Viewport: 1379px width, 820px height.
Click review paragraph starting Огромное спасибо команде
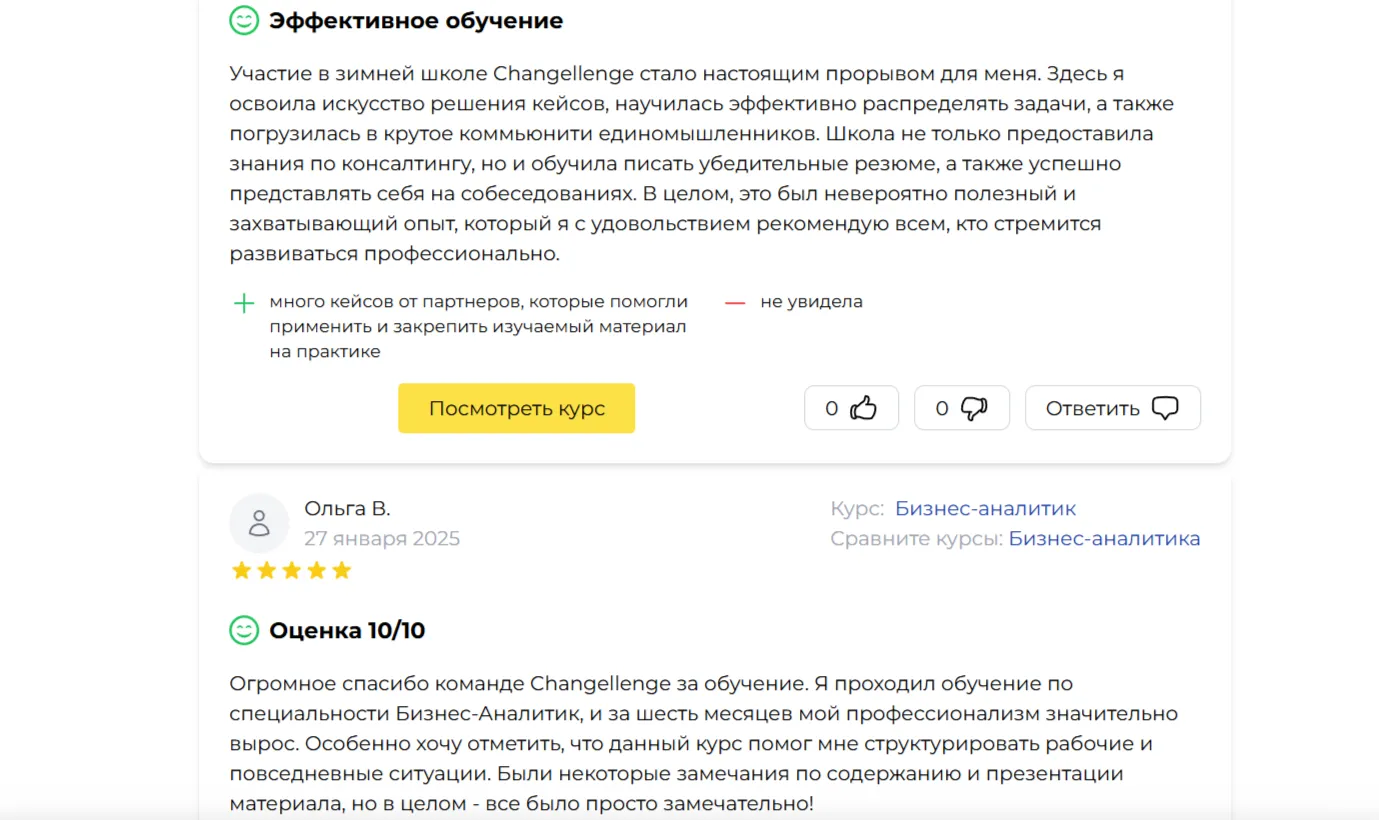tap(703, 743)
